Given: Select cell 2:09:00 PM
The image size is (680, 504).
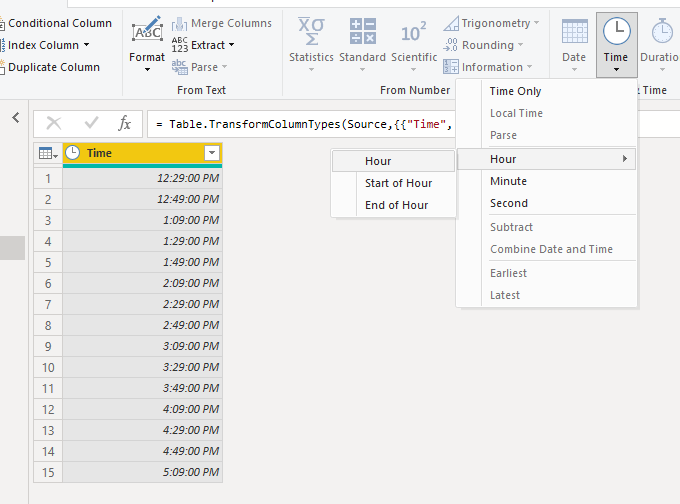Looking at the screenshot, I should 142,283.
